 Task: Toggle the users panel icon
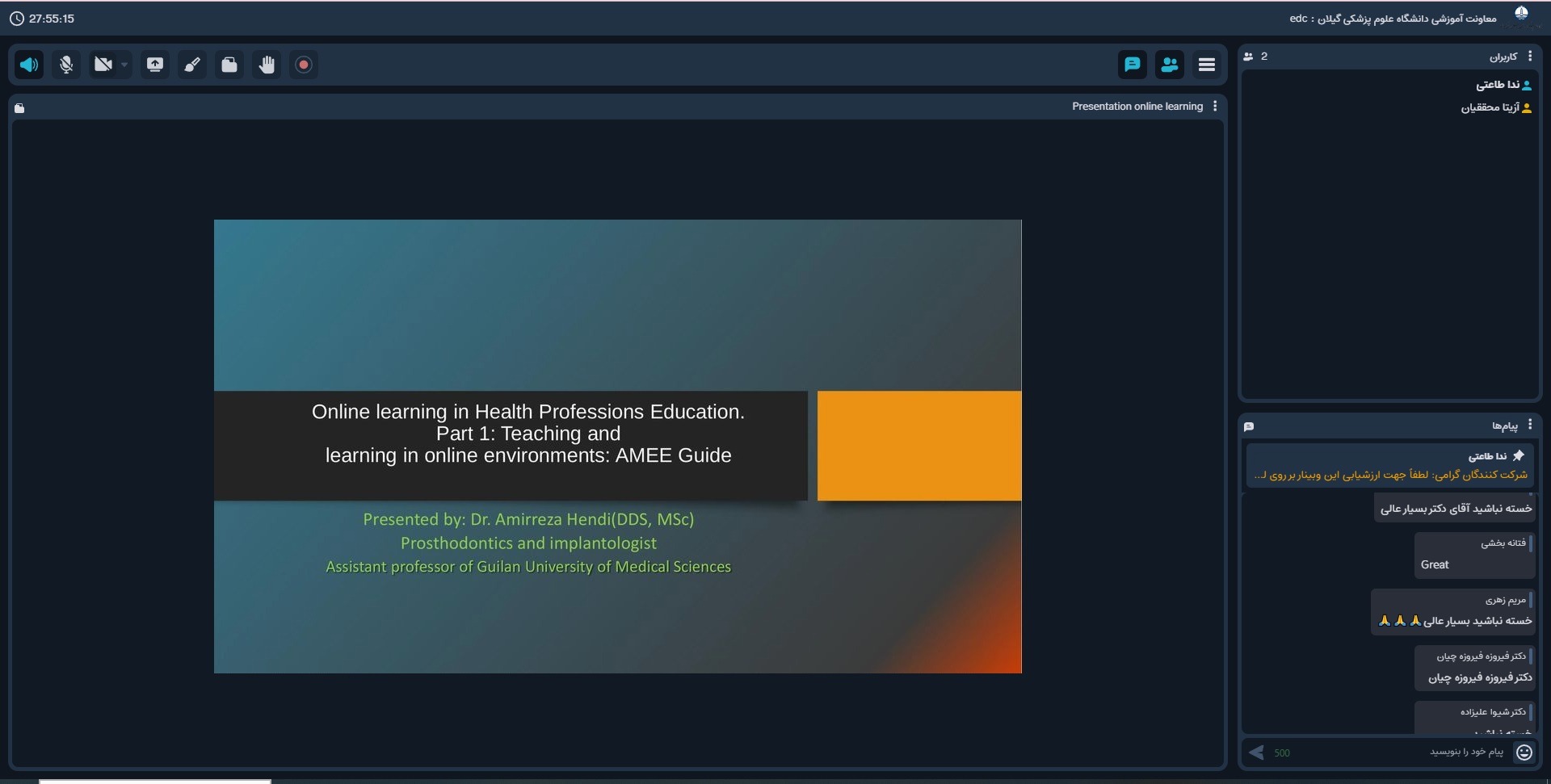point(1169,65)
